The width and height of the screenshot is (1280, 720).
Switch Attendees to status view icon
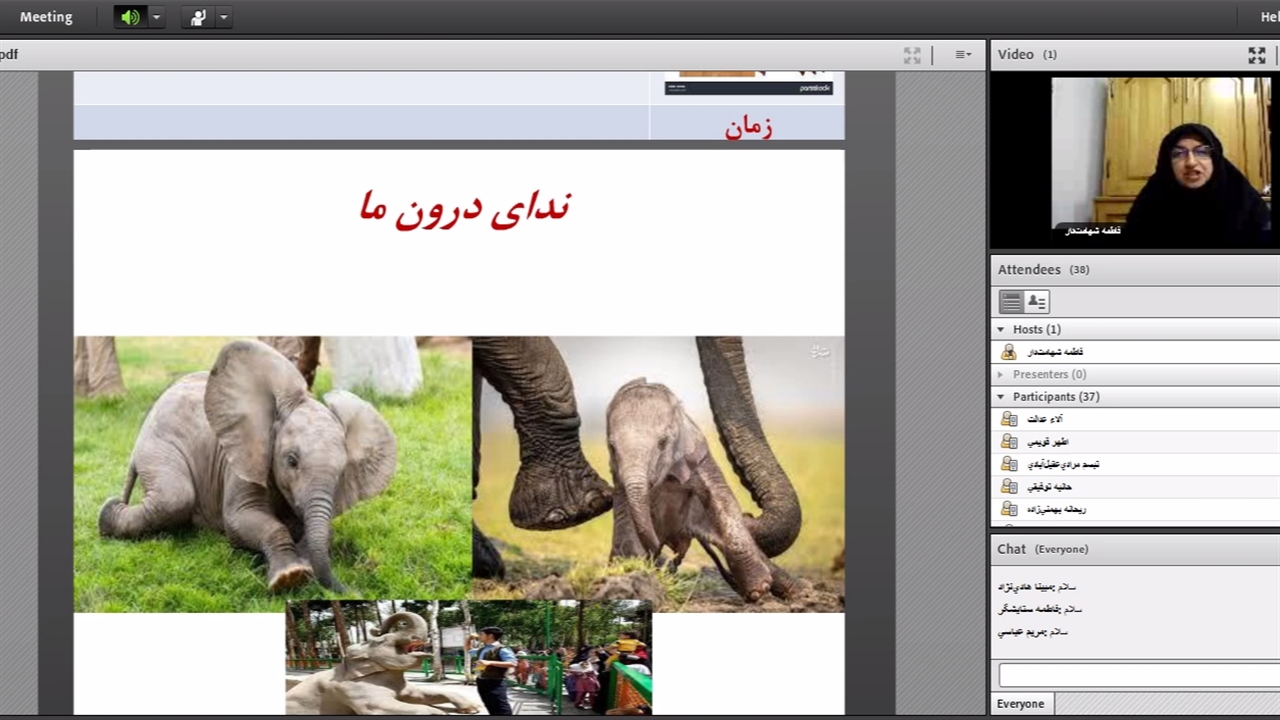(x=1036, y=301)
